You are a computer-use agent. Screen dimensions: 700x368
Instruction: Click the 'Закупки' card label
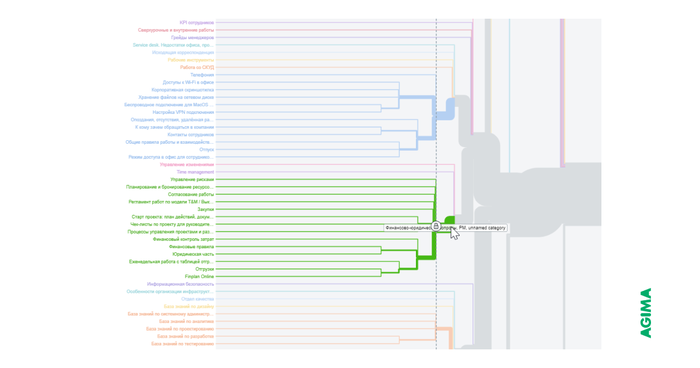click(206, 209)
